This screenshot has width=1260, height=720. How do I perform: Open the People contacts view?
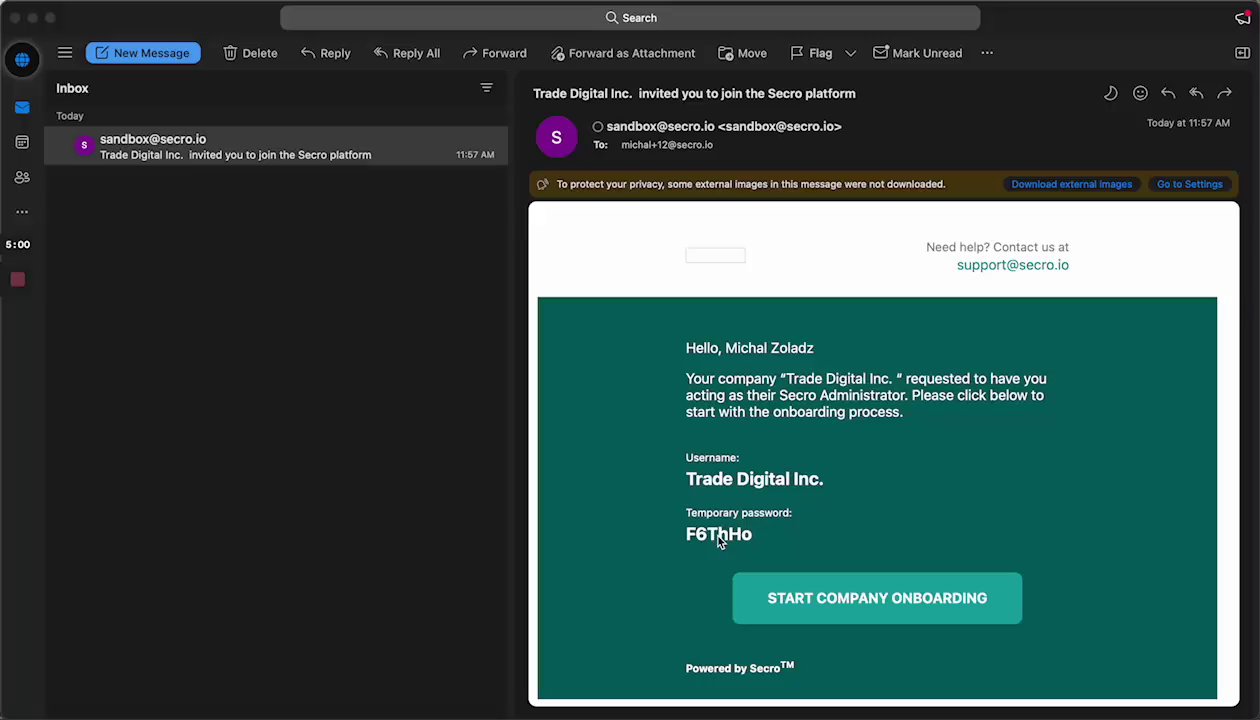[22, 177]
